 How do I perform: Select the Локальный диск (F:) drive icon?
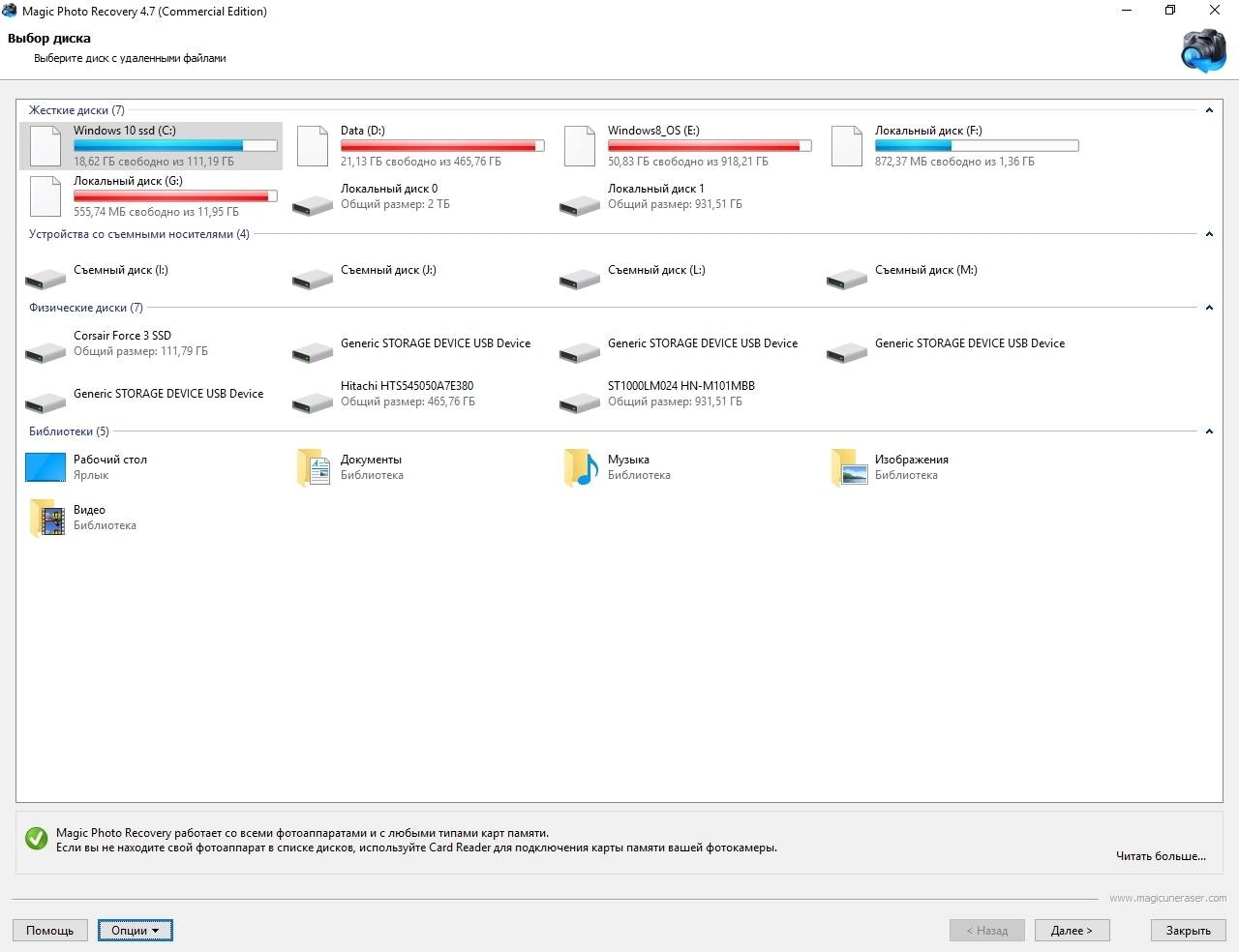coord(847,146)
